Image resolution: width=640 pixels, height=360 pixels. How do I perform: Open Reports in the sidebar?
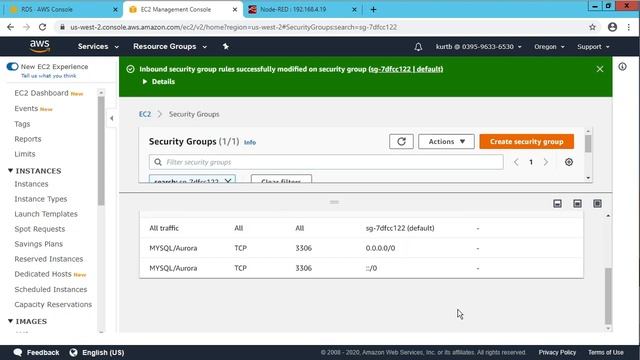click(28, 139)
